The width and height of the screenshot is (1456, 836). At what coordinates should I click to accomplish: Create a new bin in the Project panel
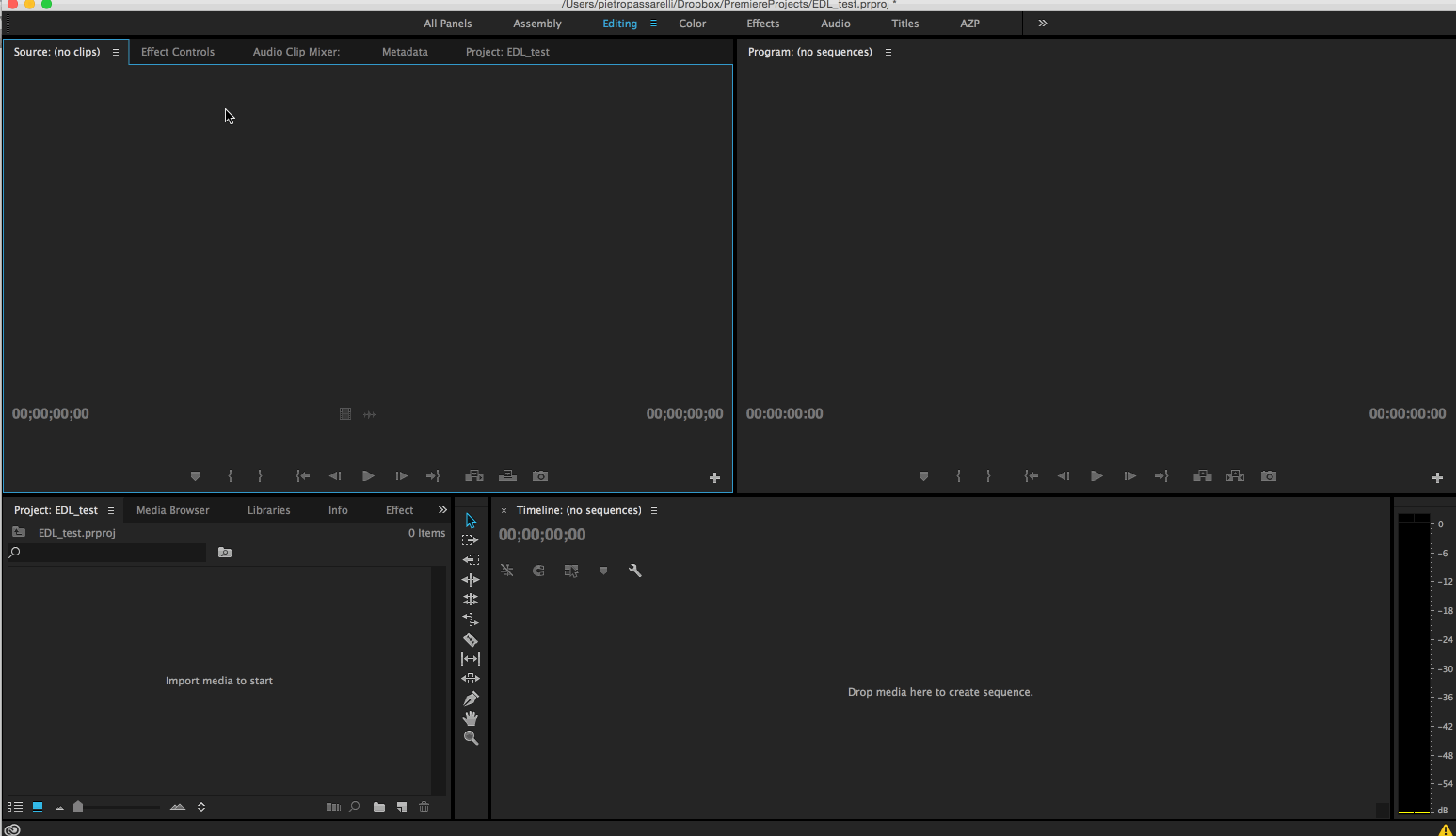(x=378, y=807)
